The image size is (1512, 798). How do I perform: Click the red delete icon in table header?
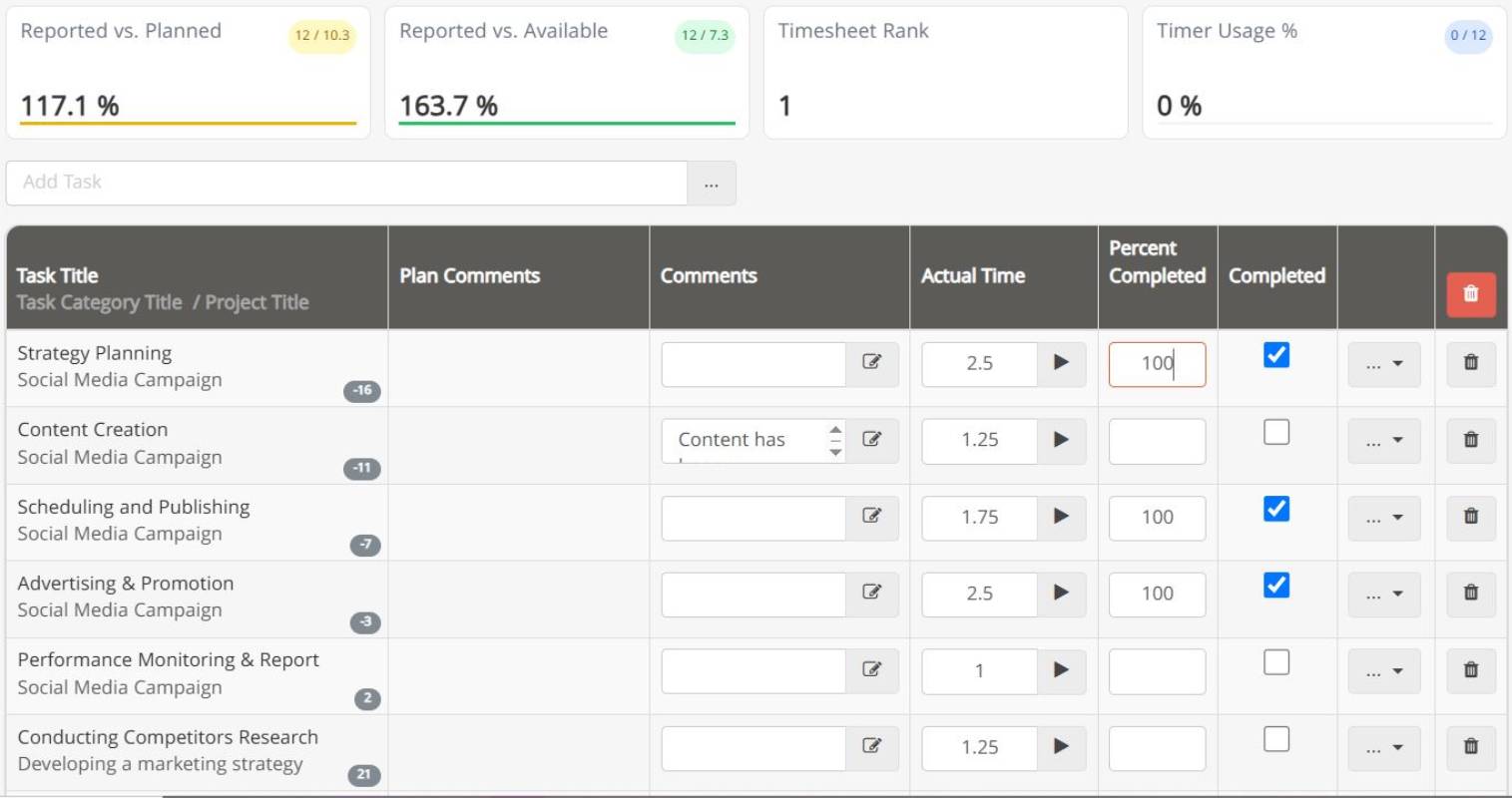pyautogui.click(x=1470, y=295)
